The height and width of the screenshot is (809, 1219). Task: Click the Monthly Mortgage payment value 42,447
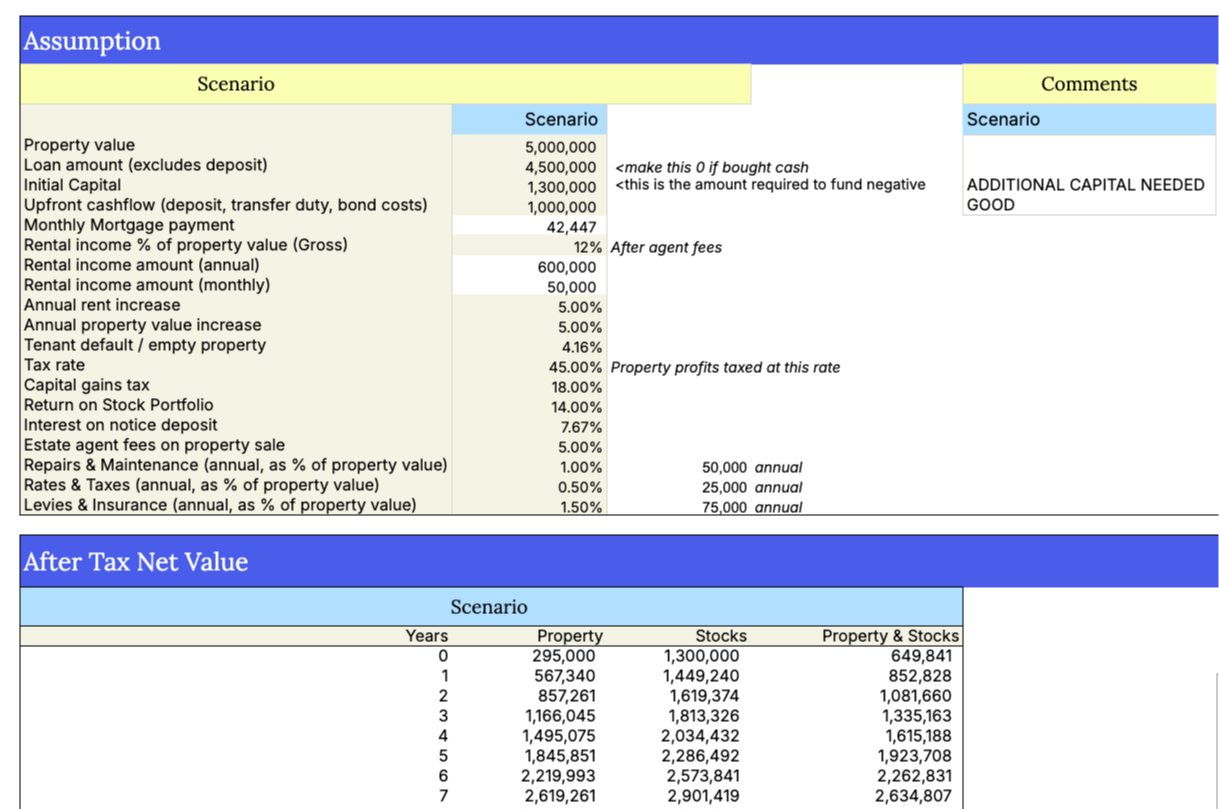(x=530, y=227)
